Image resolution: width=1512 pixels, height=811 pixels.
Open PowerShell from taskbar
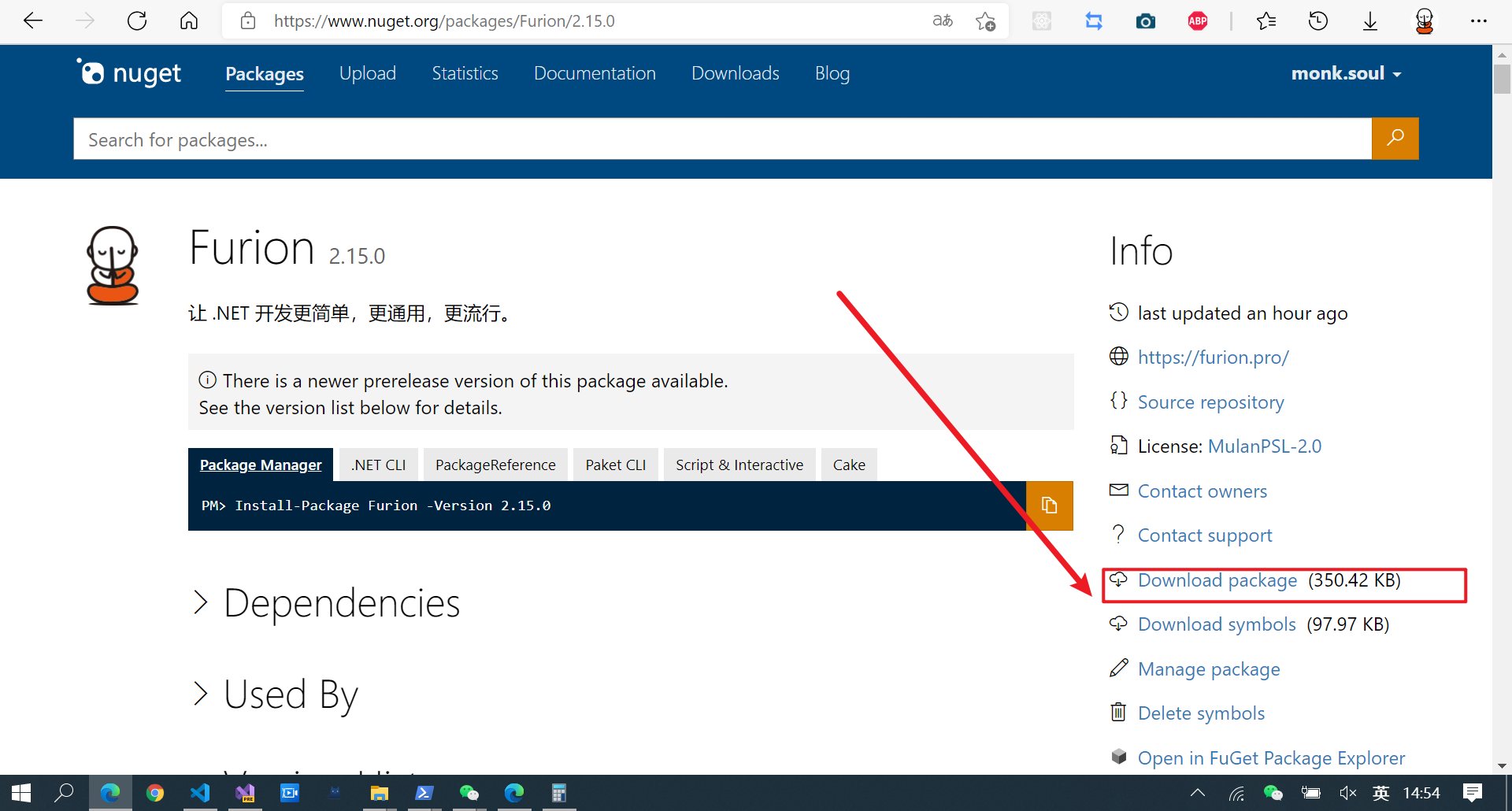(424, 793)
